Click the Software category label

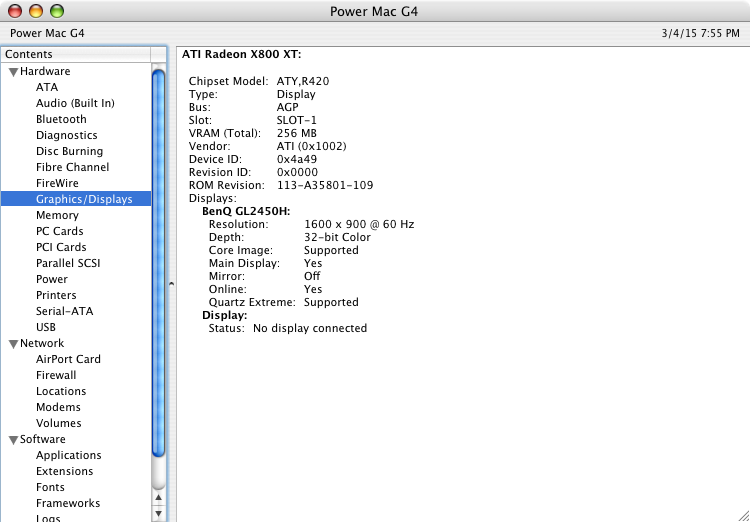[x=43, y=439]
